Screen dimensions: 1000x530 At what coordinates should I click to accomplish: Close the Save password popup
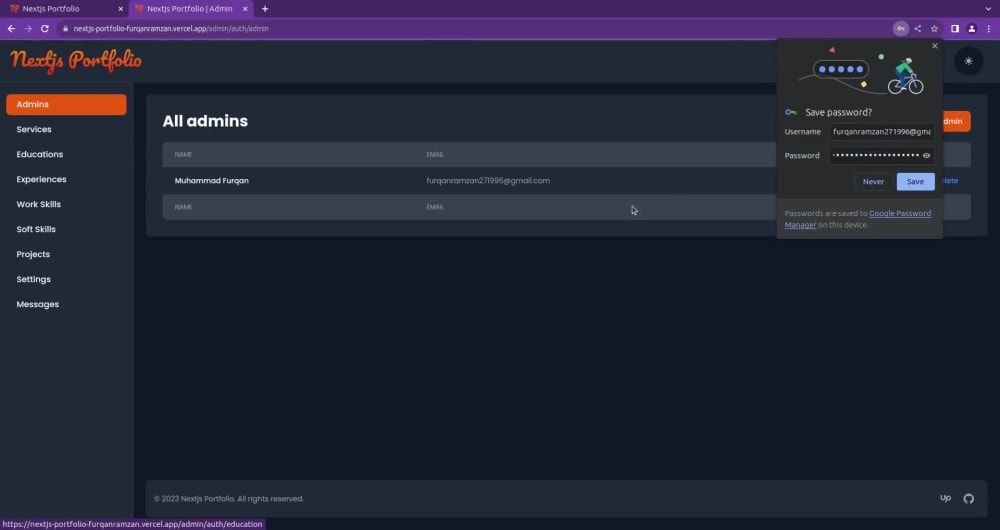(935, 46)
